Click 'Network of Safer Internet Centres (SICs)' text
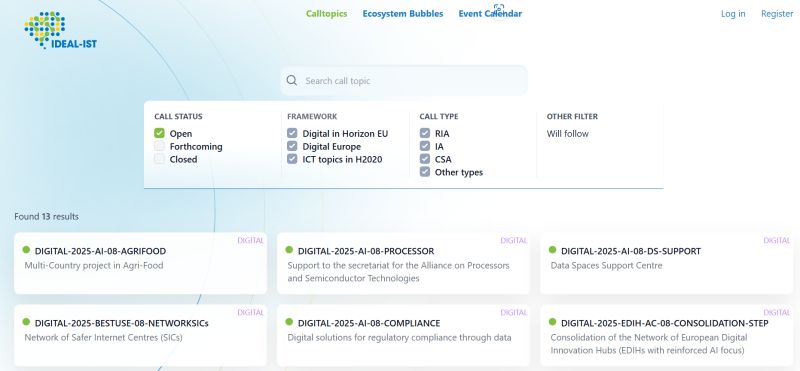This screenshot has width=800, height=371. [x=104, y=337]
